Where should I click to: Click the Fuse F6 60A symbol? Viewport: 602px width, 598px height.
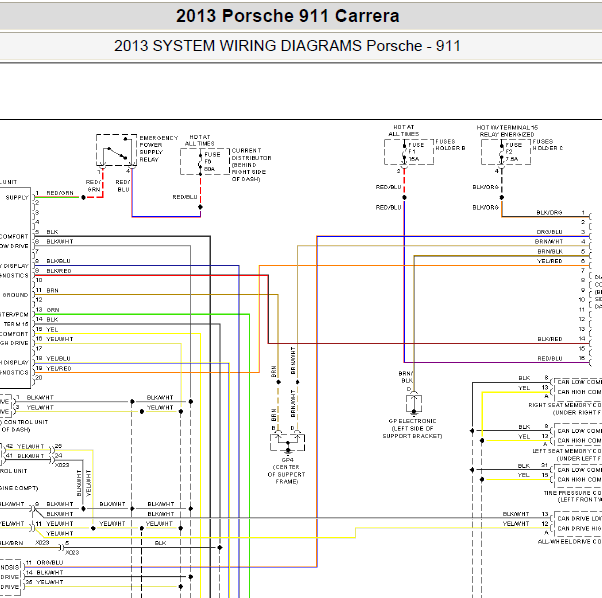(205, 162)
